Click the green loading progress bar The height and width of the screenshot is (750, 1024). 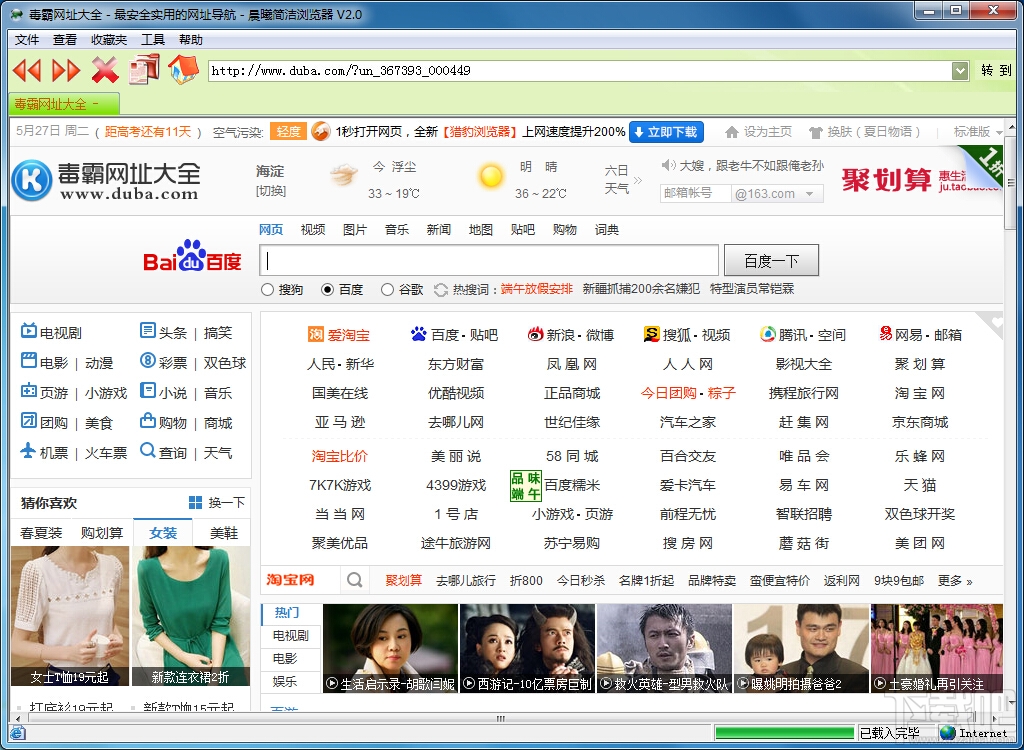tap(784, 732)
